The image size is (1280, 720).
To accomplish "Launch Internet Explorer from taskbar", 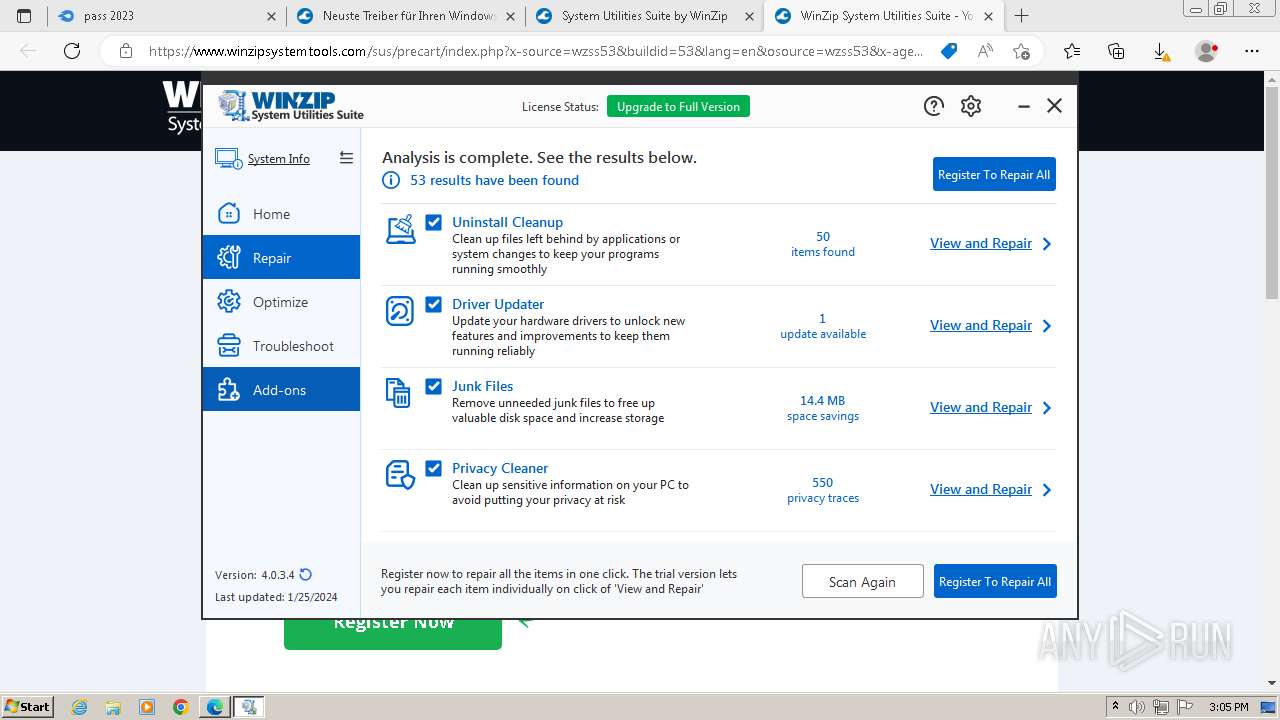I will (x=79, y=707).
